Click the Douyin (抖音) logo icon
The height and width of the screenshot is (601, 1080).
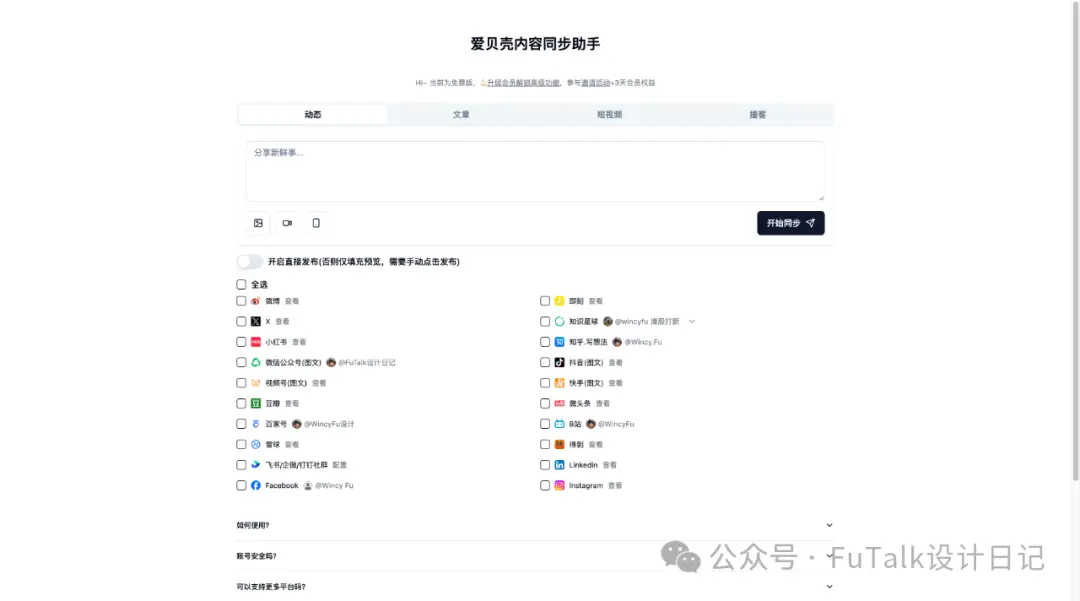559,362
